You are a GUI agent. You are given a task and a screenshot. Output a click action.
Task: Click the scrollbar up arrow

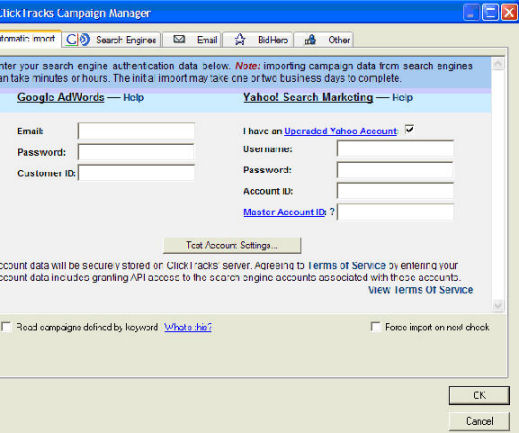pyautogui.click(x=498, y=64)
